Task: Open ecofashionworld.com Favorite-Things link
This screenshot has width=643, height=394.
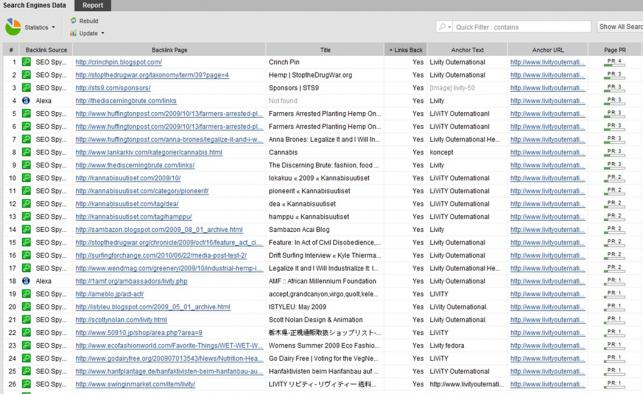Action: tap(169, 345)
